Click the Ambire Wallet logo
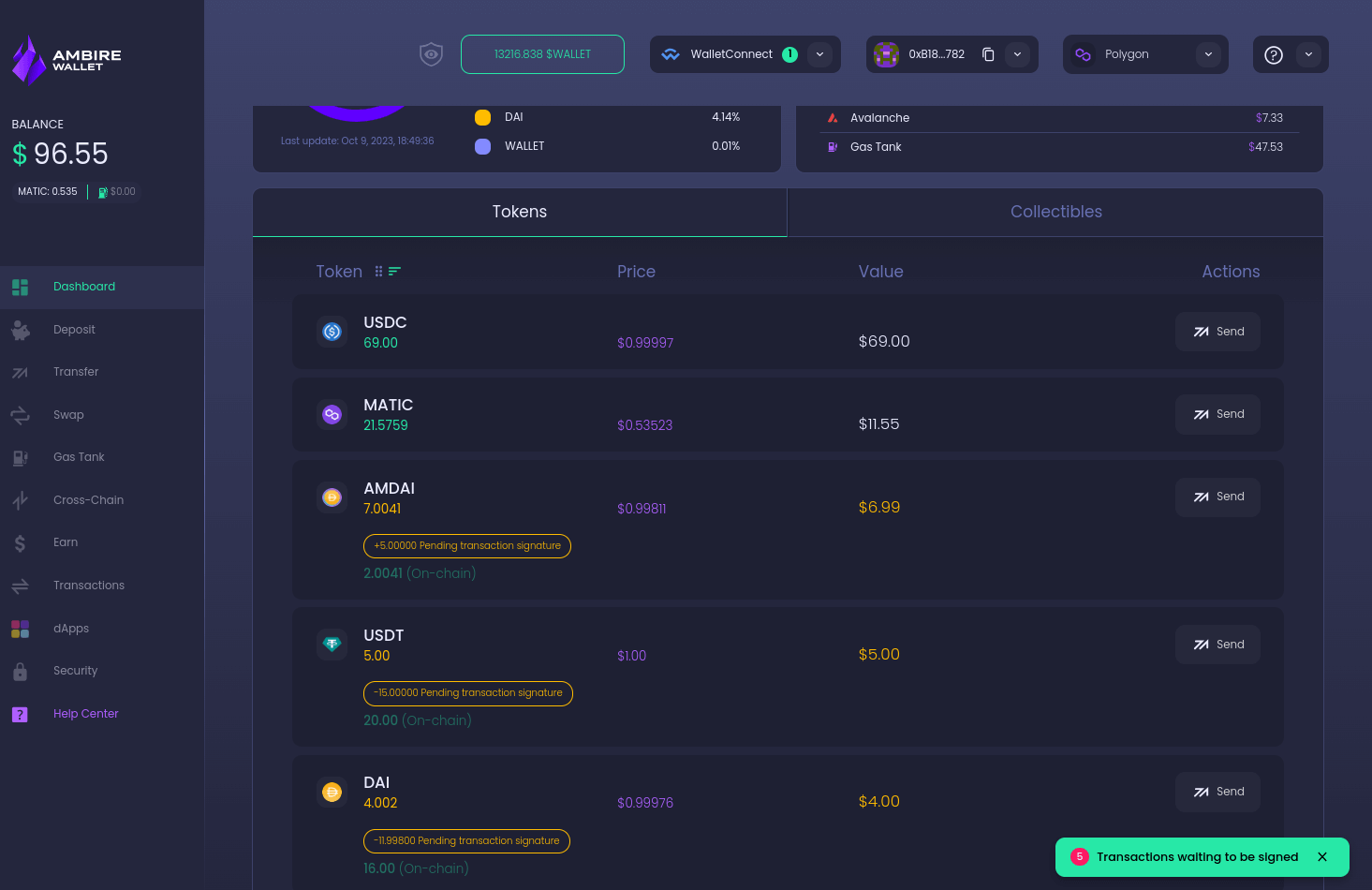Image resolution: width=1372 pixels, height=890 pixels. [66, 60]
